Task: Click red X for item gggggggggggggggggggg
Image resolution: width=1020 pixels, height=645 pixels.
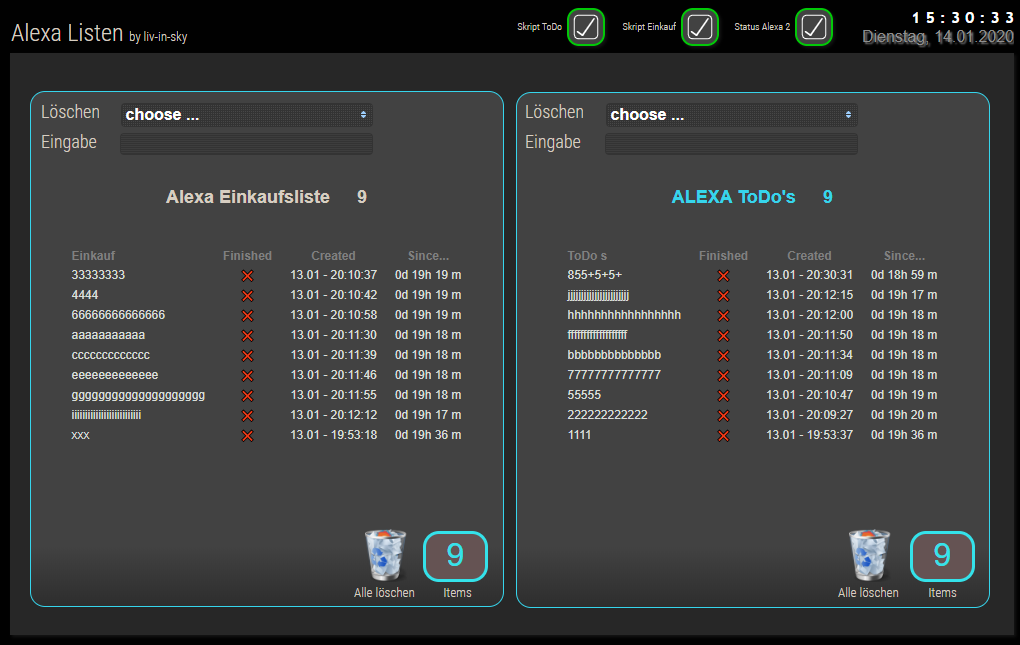Action: [x=247, y=396]
